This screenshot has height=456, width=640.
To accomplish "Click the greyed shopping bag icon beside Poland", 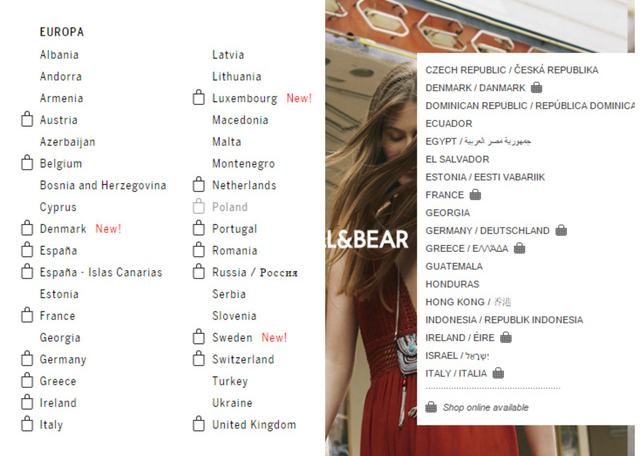I will [x=199, y=207].
